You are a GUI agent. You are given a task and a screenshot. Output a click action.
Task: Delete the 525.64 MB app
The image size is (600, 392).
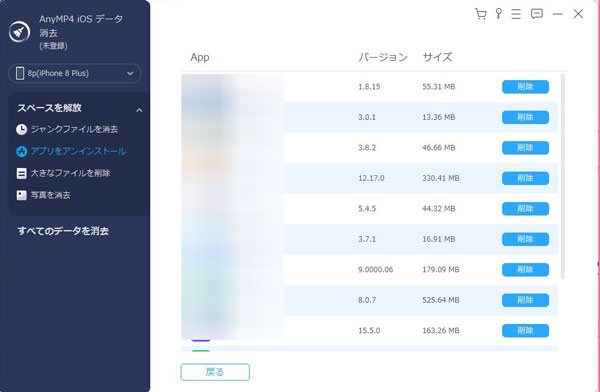pos(525,300)
